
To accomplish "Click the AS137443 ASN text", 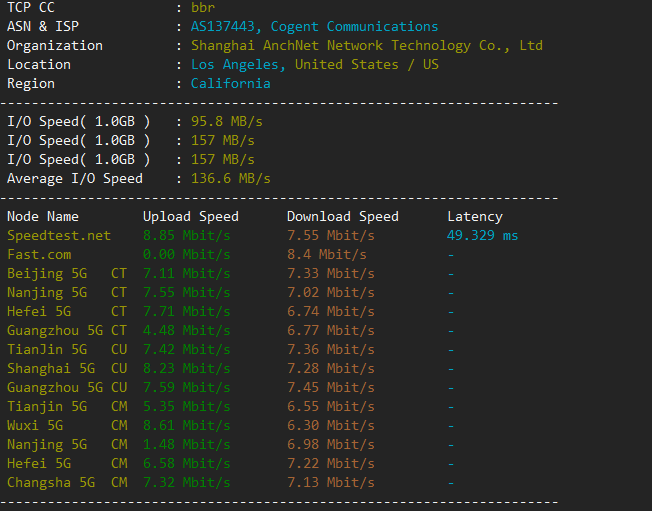I will (226, 27).
